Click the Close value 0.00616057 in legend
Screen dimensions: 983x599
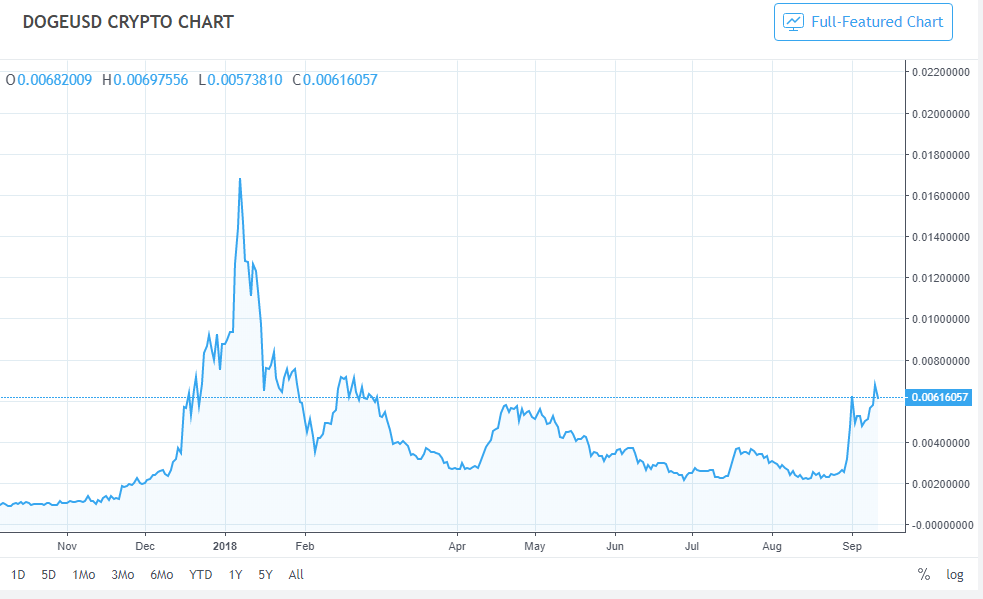point(340,80)
